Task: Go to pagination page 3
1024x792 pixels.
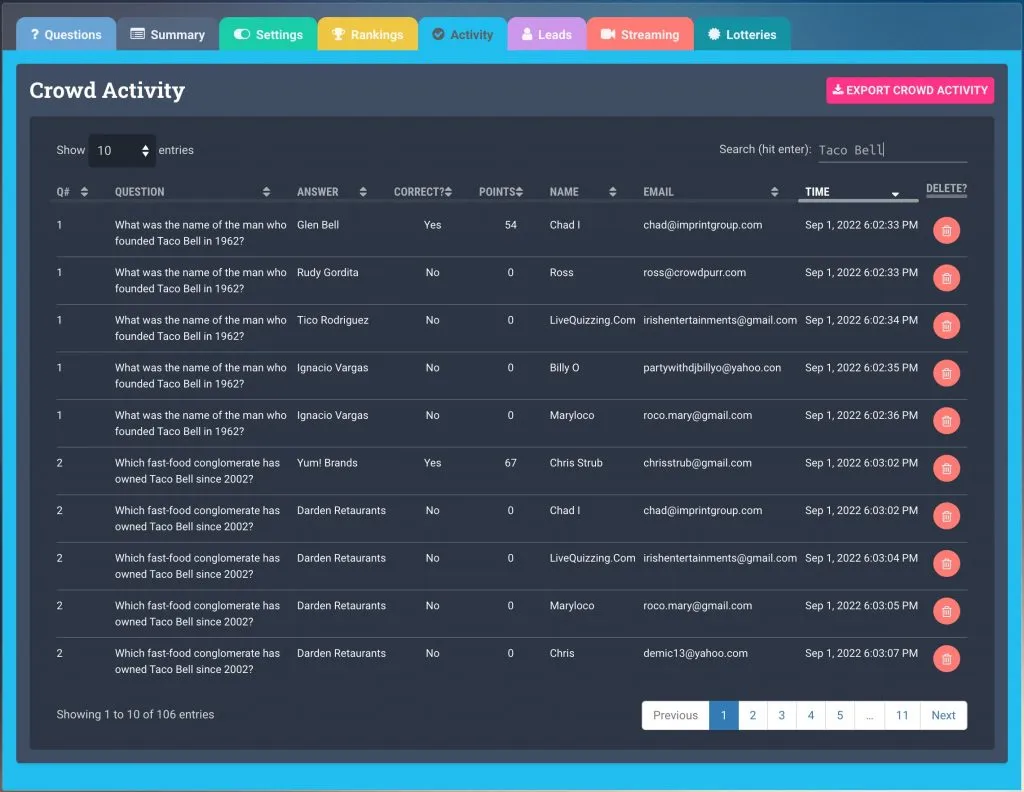Action: coord(782,715)
